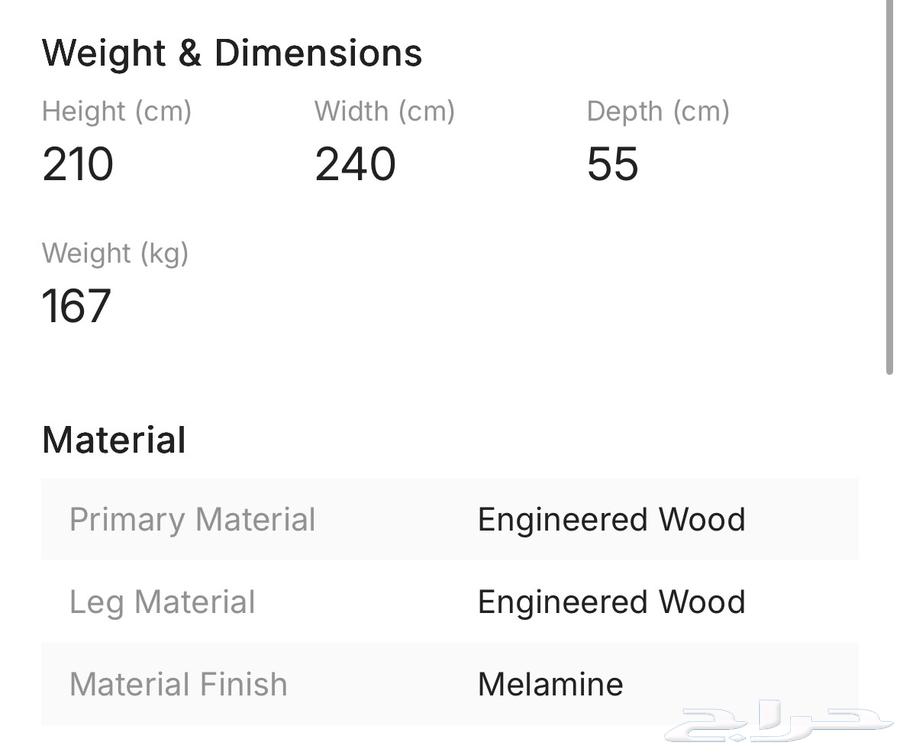This screenshot has height=755, width=900.
Task: Select the Width (cm) label
Action: pos(384,111)
